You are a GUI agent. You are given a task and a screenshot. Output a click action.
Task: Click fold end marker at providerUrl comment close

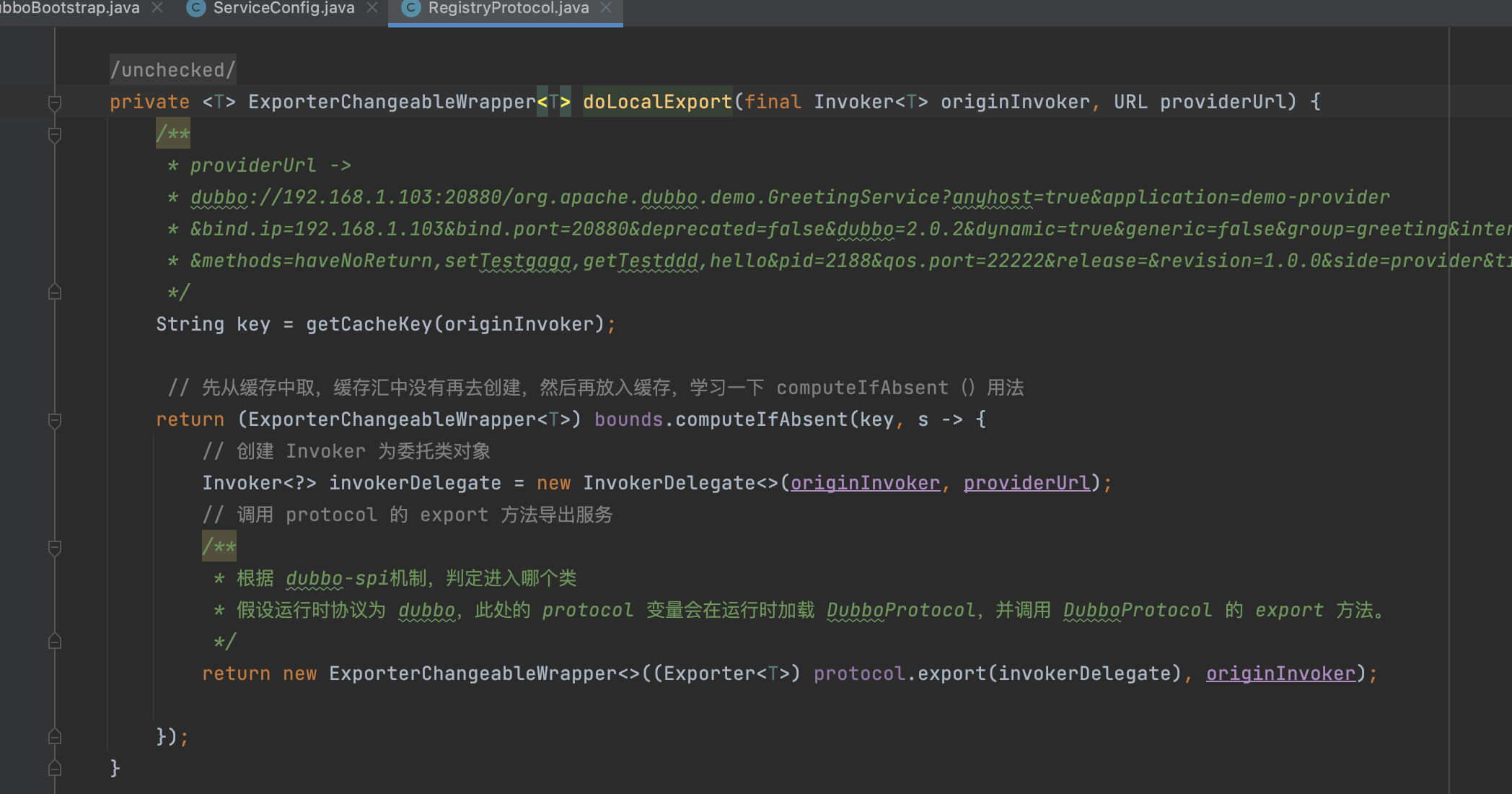(54, 292)
